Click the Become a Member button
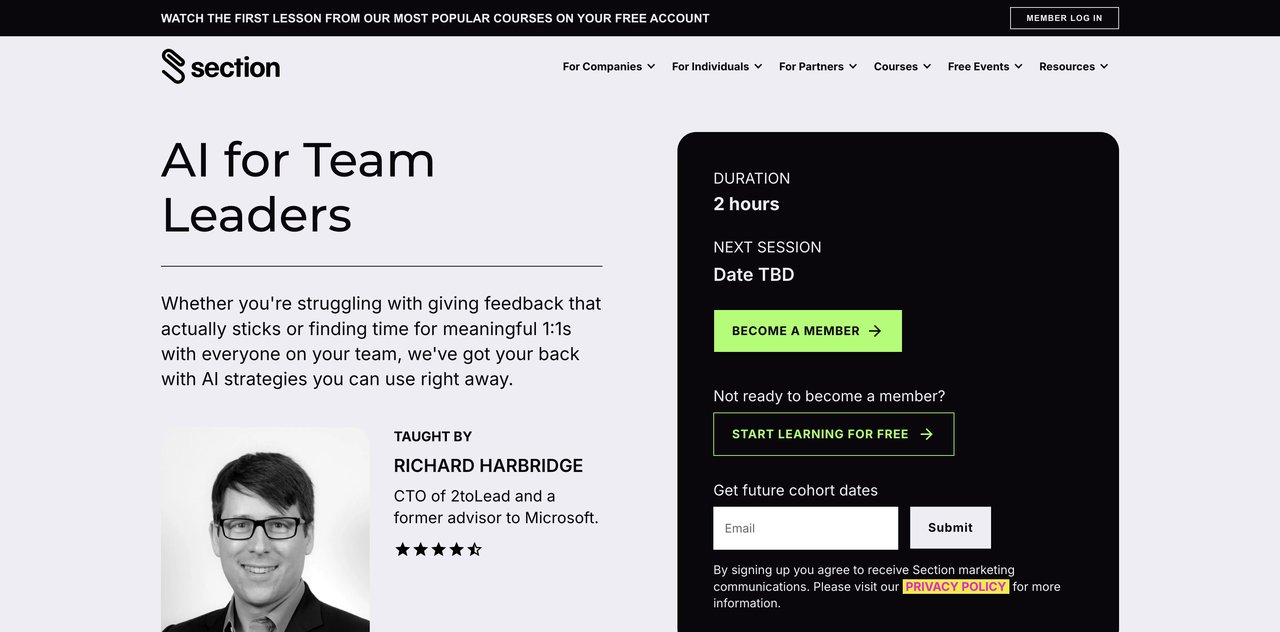 click(807, 330)
